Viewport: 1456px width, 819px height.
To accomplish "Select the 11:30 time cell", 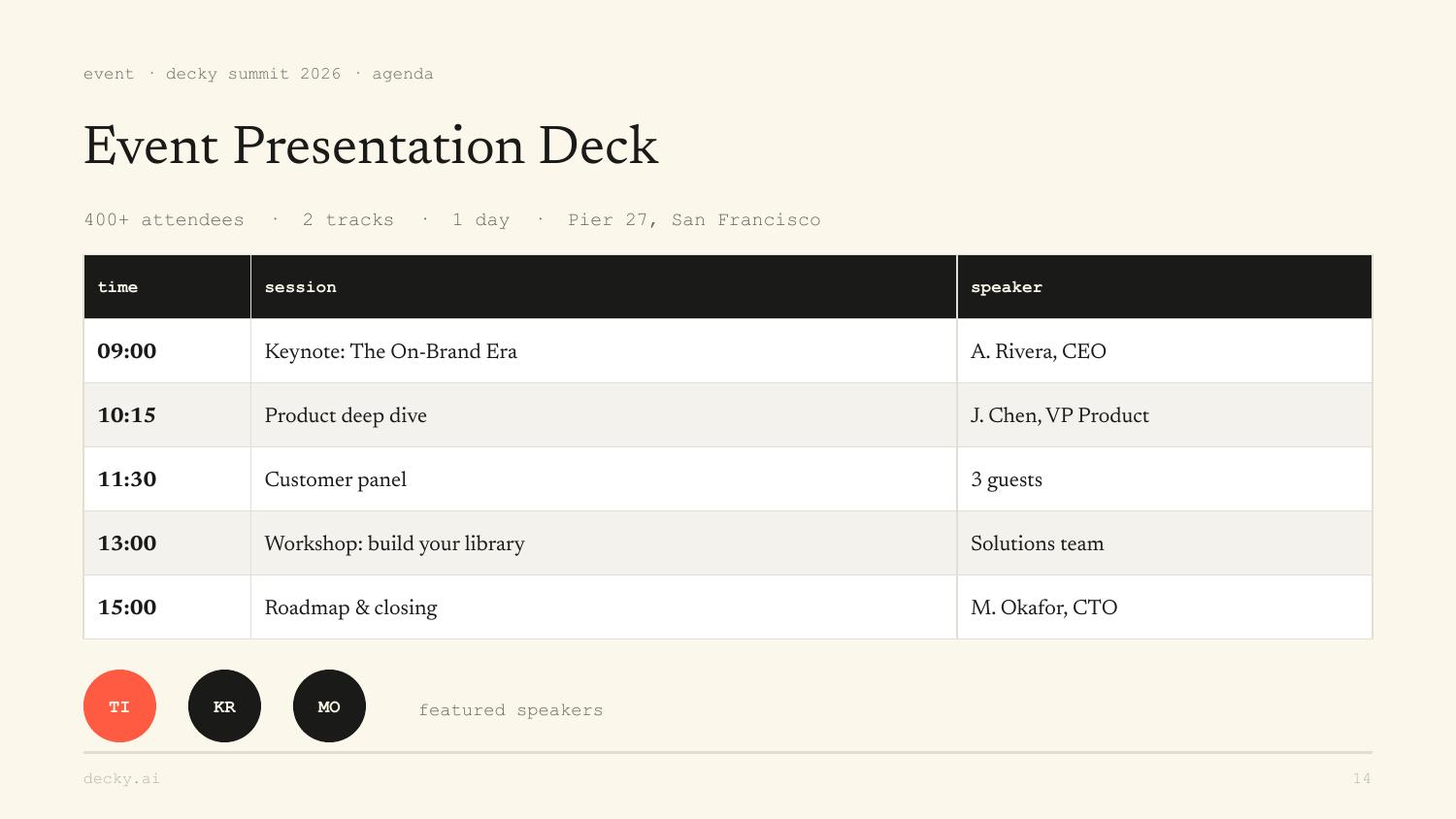I will click(167, 479).
